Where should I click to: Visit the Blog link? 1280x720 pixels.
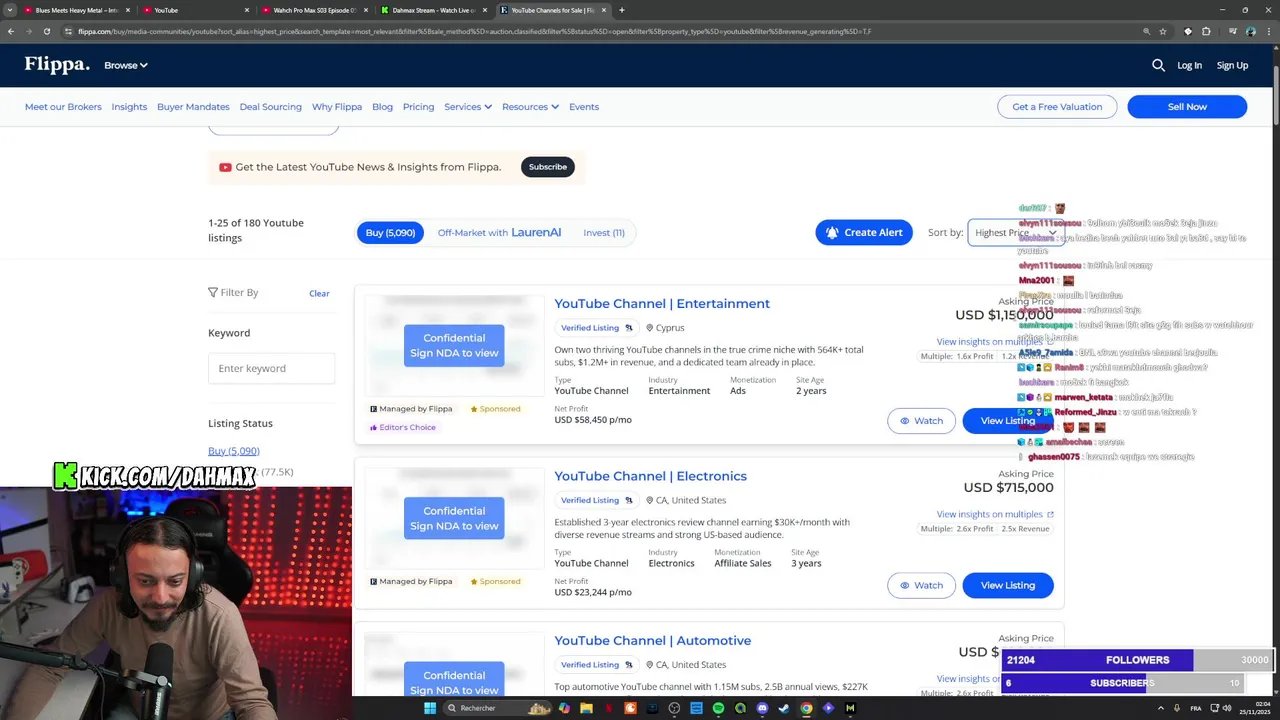[382, 107]
